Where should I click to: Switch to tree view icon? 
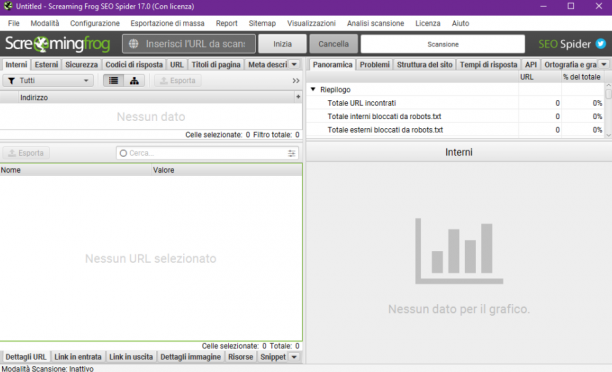134,80
